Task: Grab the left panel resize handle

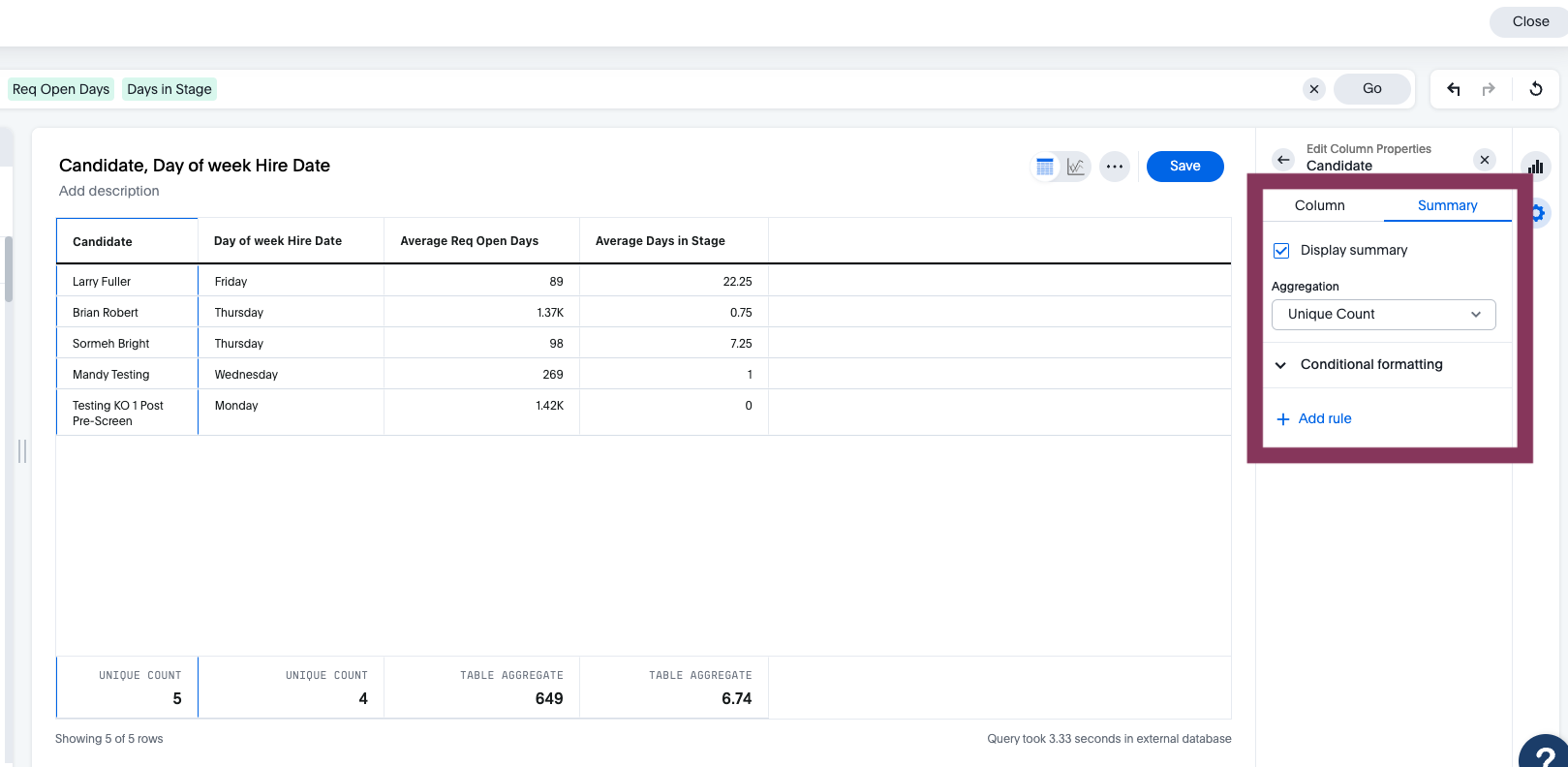Action: coord(22,451)
